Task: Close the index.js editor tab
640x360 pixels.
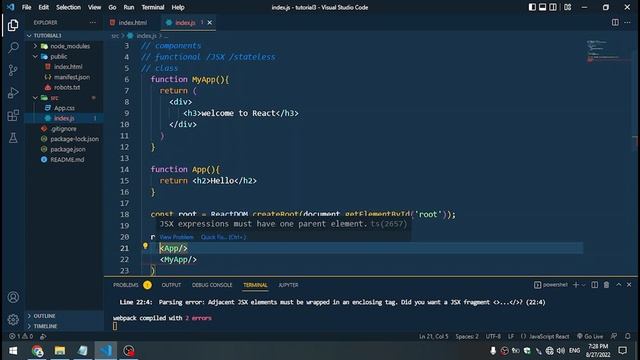Action: (210, 22)
